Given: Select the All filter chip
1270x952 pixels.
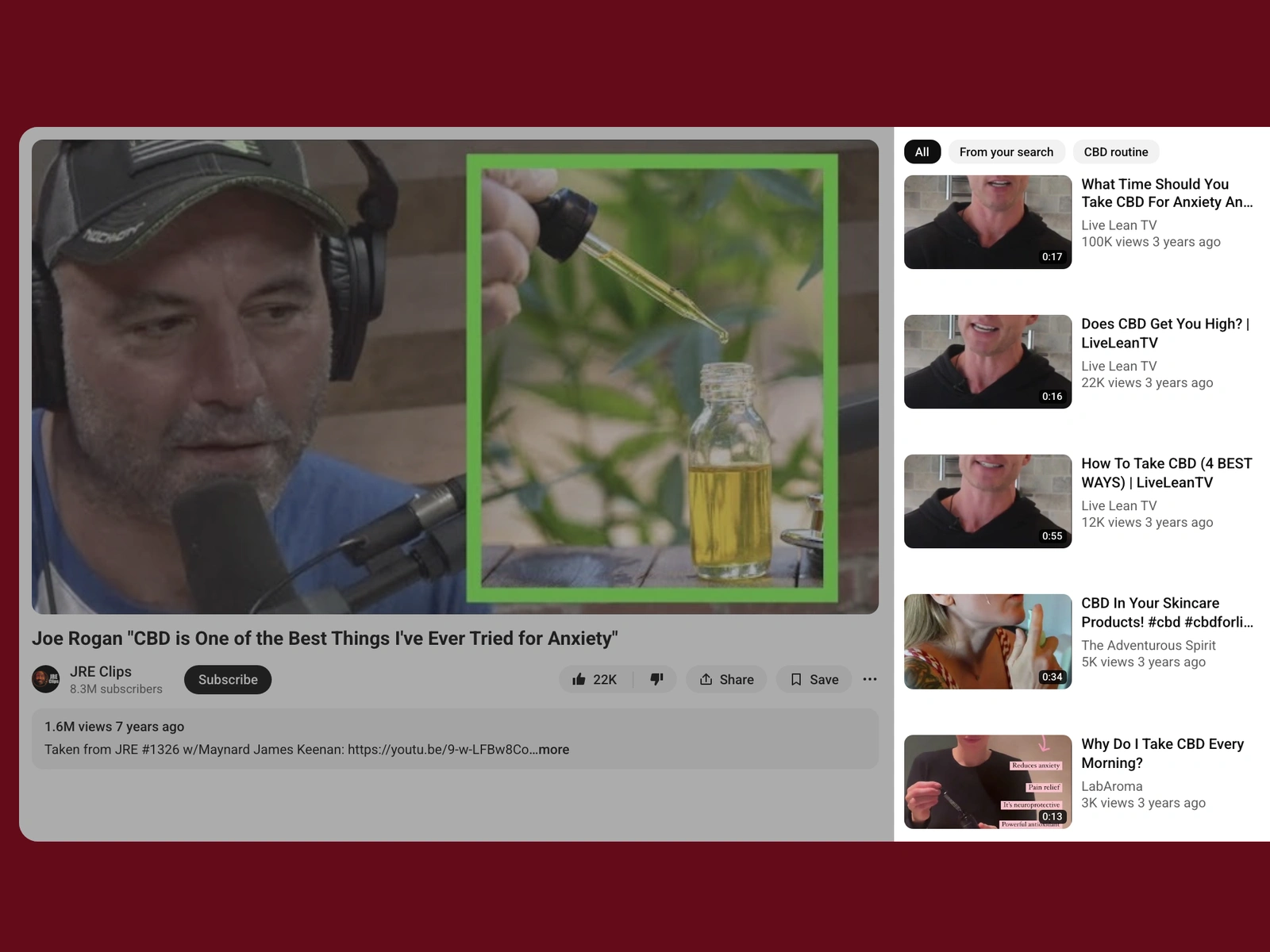Looking at the screenshot, I should pyautogui.click(x=922, y=152).
